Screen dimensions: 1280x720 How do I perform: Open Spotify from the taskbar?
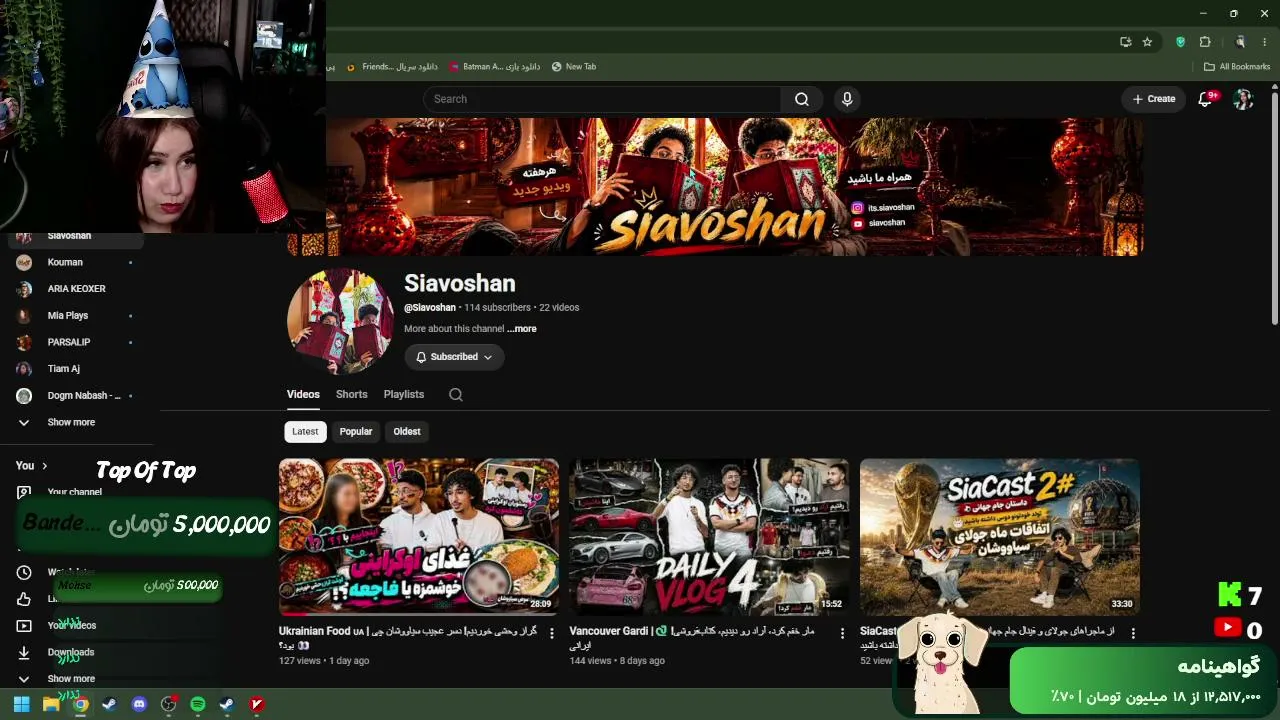[198, 704]
